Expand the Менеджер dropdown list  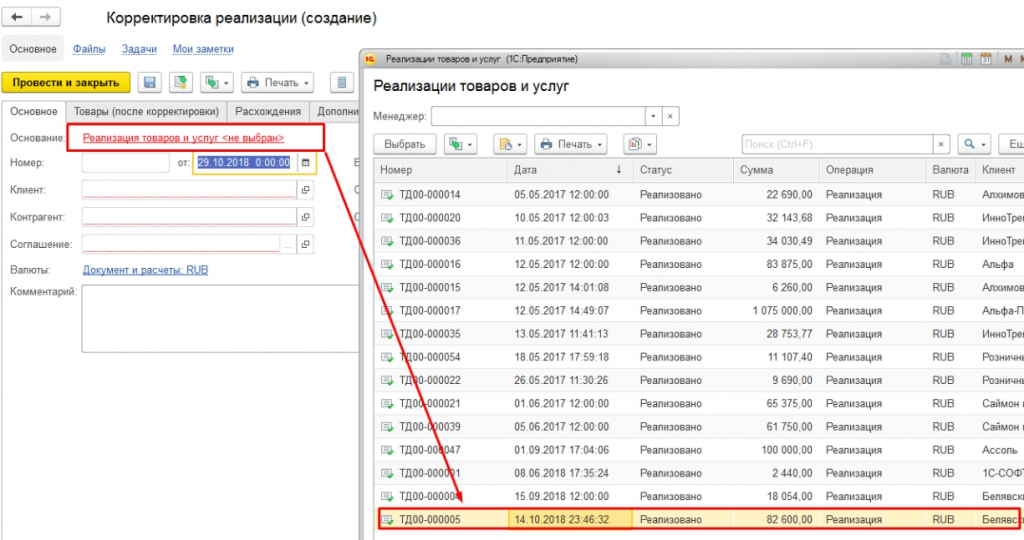click(652, 116)
